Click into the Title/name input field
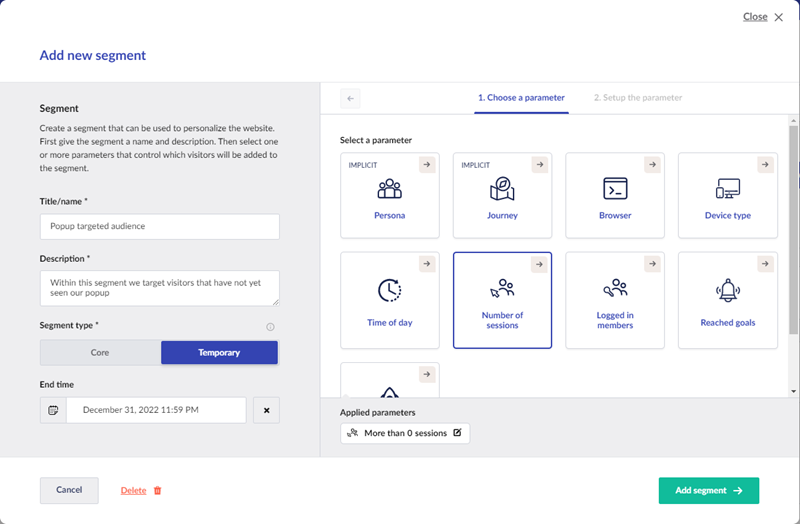 pos(160,227)
